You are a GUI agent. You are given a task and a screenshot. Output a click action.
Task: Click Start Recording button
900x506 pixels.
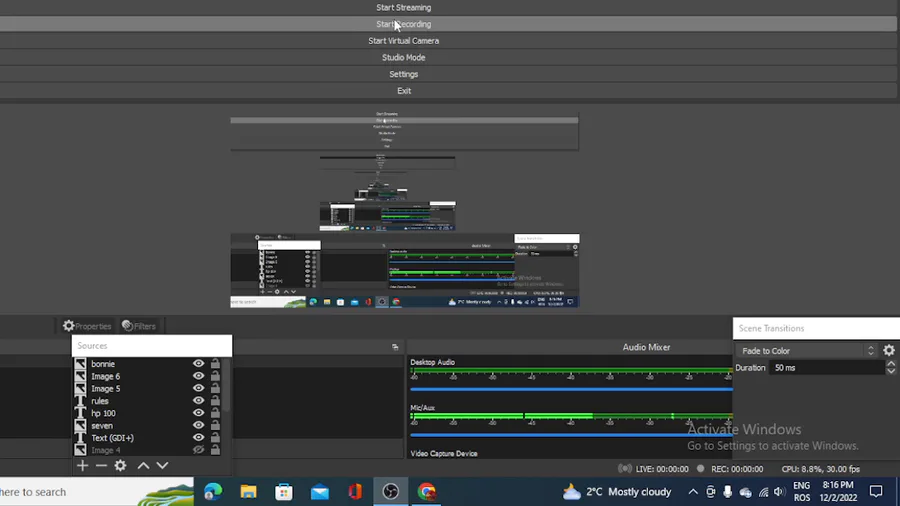[x=404, y=24]
